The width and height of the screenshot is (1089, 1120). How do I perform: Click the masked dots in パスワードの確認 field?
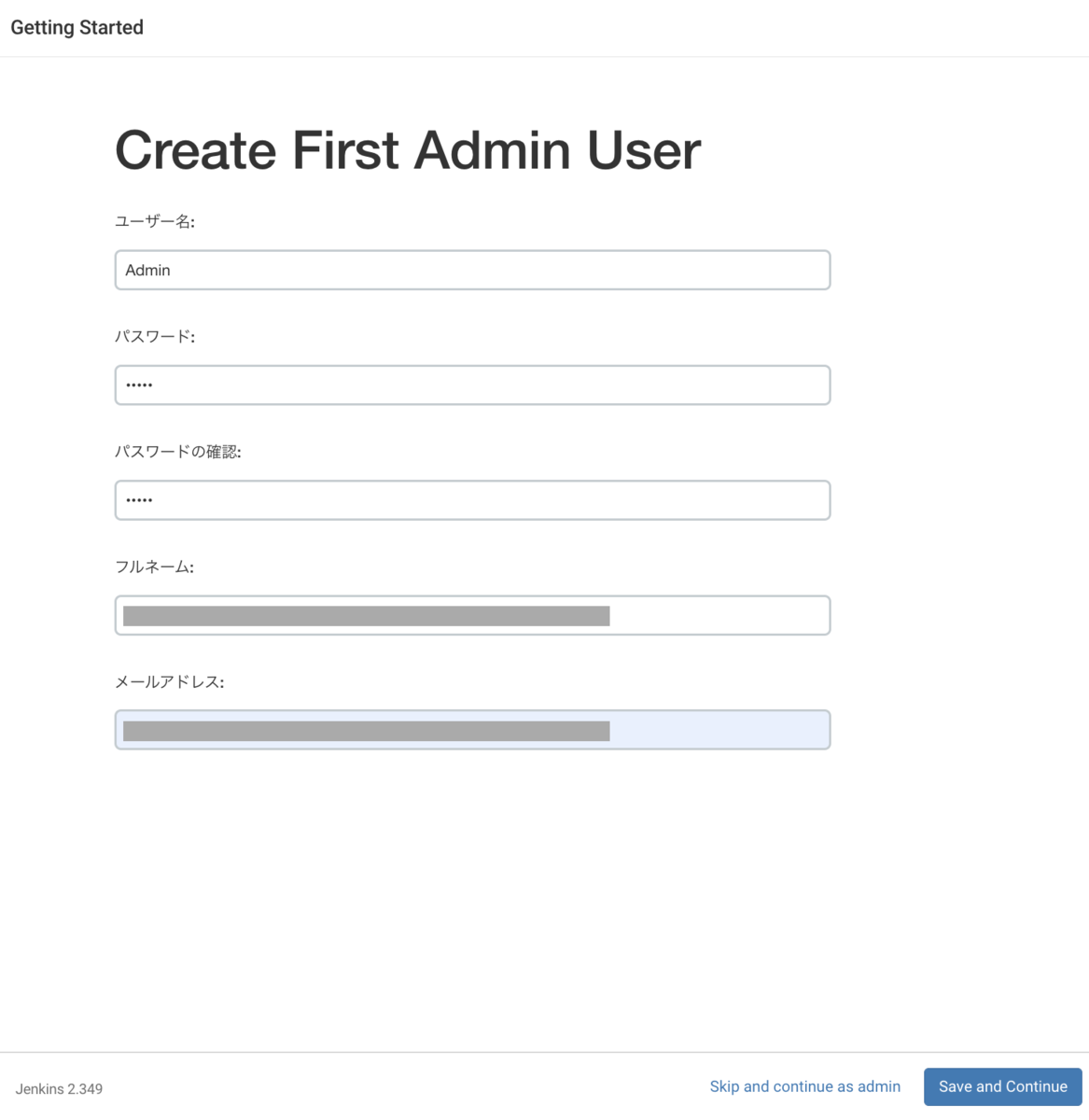click(x=139, y=500)
